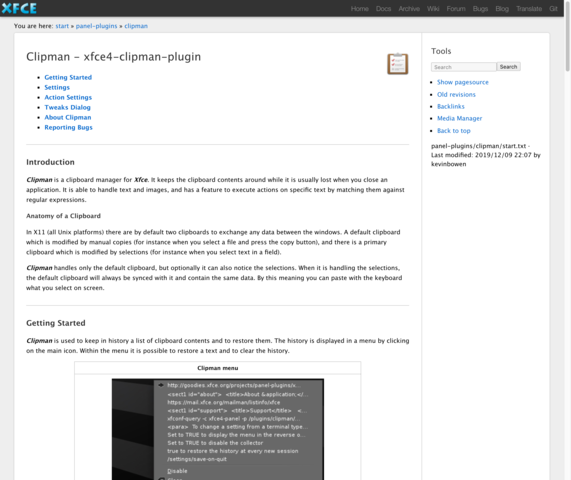
Task: Open the Bugs page in header
Action: [480, 9]
